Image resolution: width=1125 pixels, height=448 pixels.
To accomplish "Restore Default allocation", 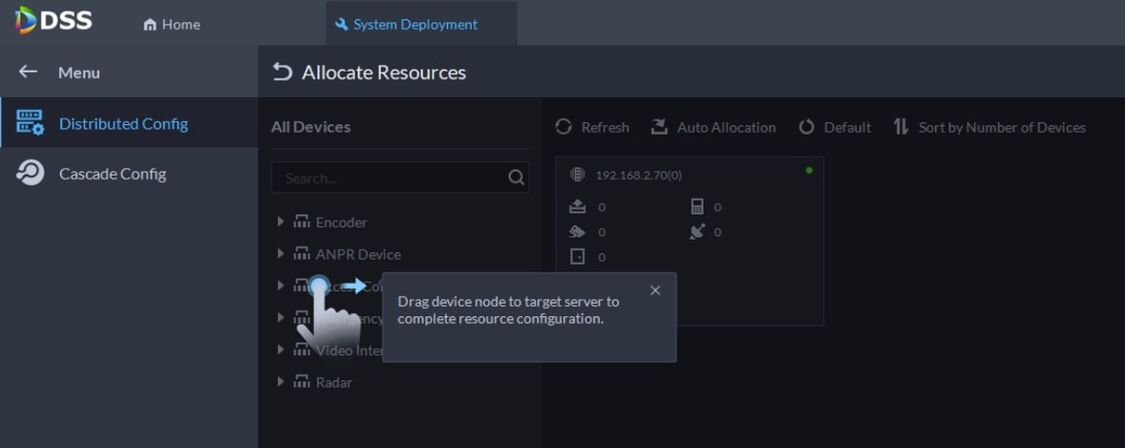I will 835,127.
